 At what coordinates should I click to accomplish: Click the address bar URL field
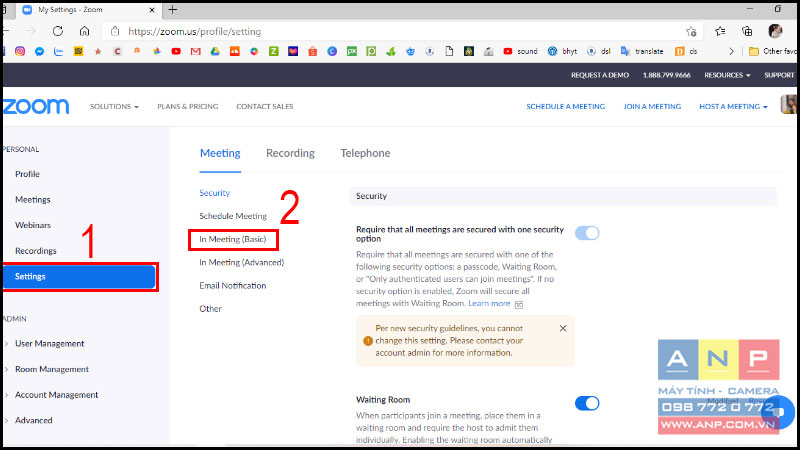pos(403,32)
